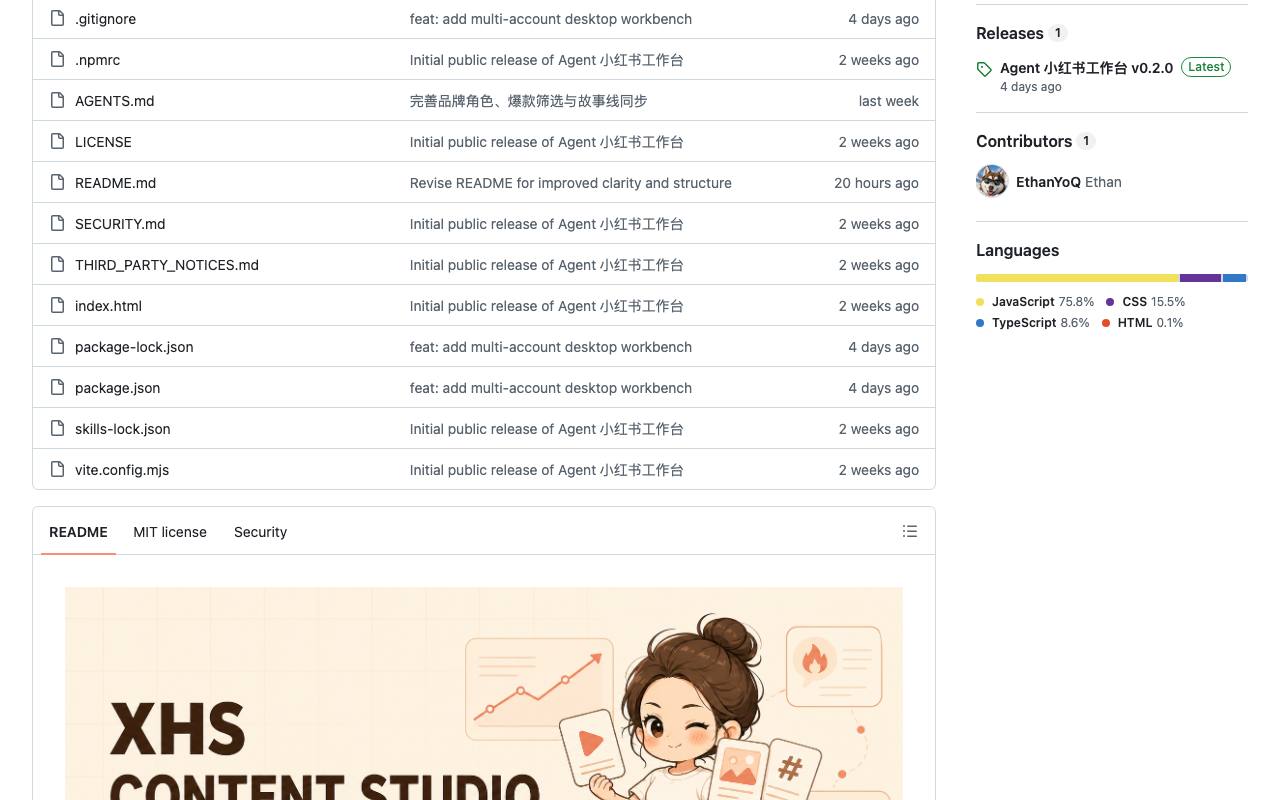Open the README outline list icon
1280x800 pixels.
(910, 531)
